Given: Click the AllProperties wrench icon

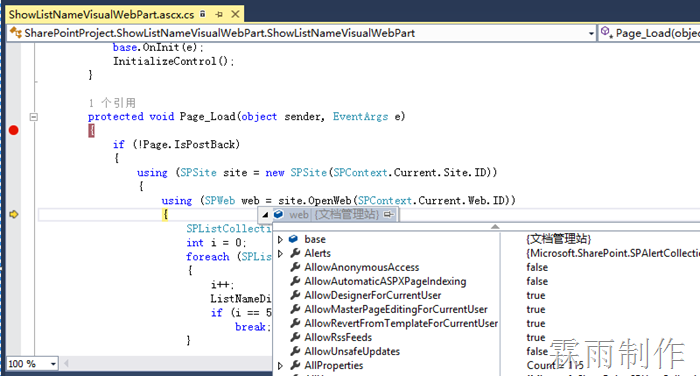Looking at the screenshot, I should (295, 365).
